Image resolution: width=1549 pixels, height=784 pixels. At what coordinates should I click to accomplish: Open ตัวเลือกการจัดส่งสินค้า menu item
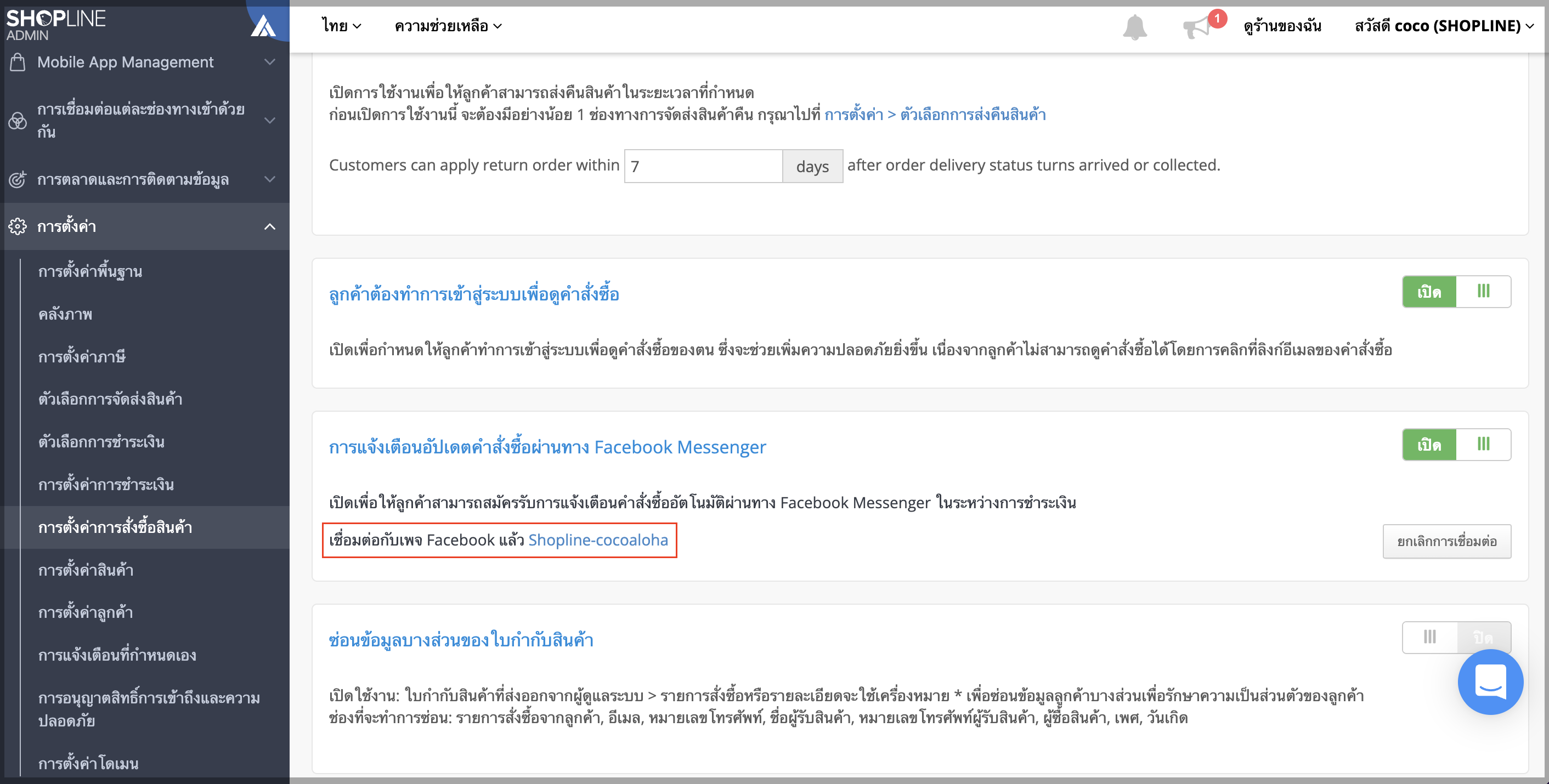click(x=110, y=399)
